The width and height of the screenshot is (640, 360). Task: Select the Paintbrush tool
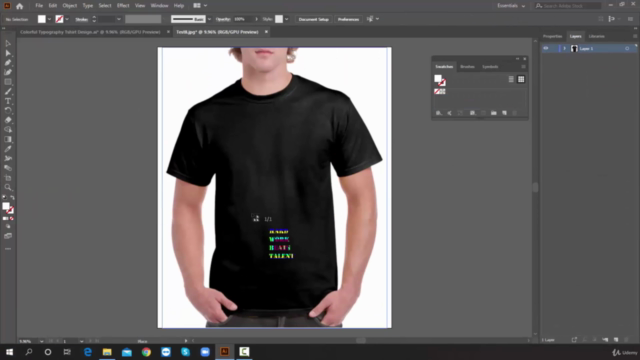pyautogui.click(x=8, y=91)
